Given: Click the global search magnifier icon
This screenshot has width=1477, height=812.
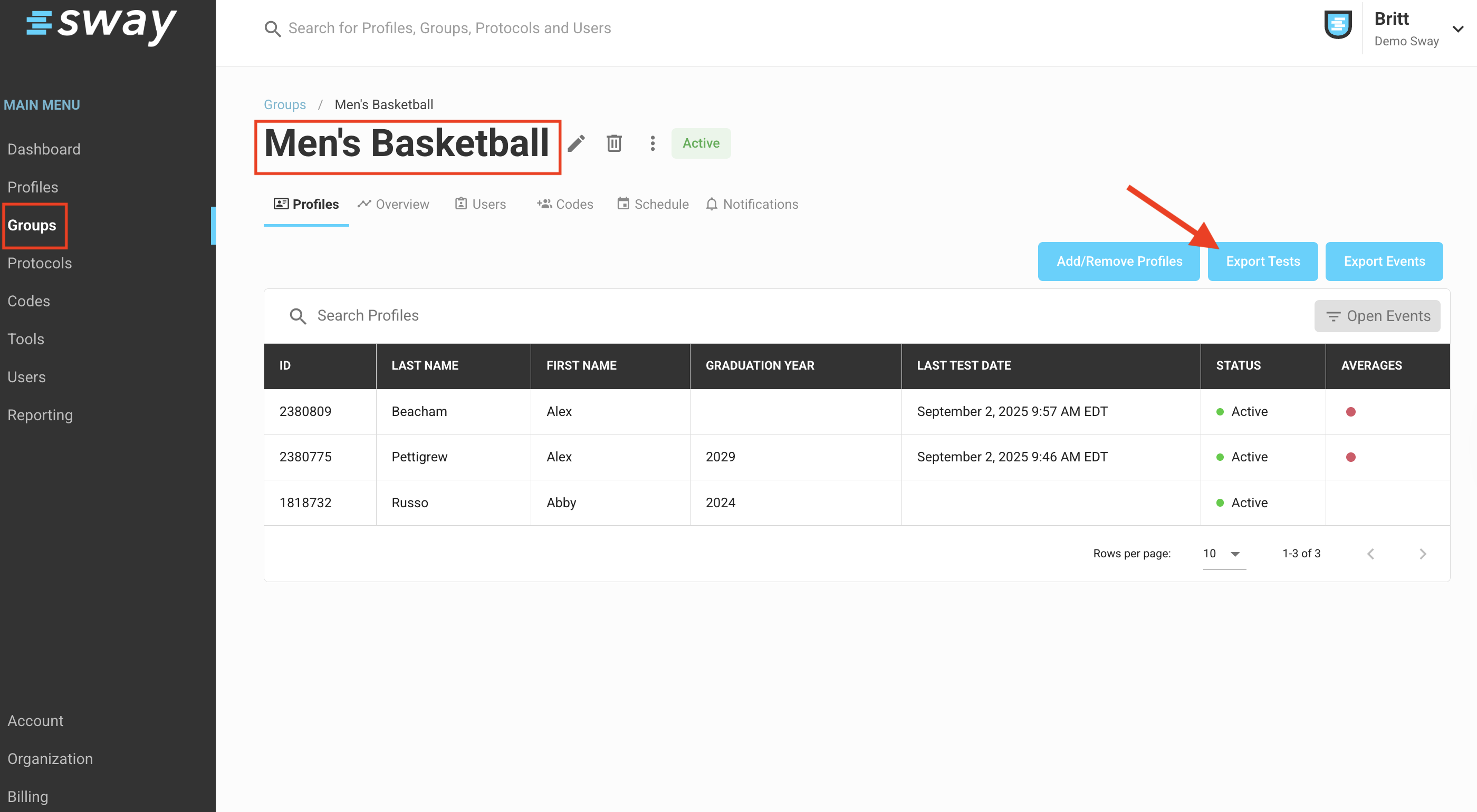Looking at the screenshot, I should coord(272,28).
